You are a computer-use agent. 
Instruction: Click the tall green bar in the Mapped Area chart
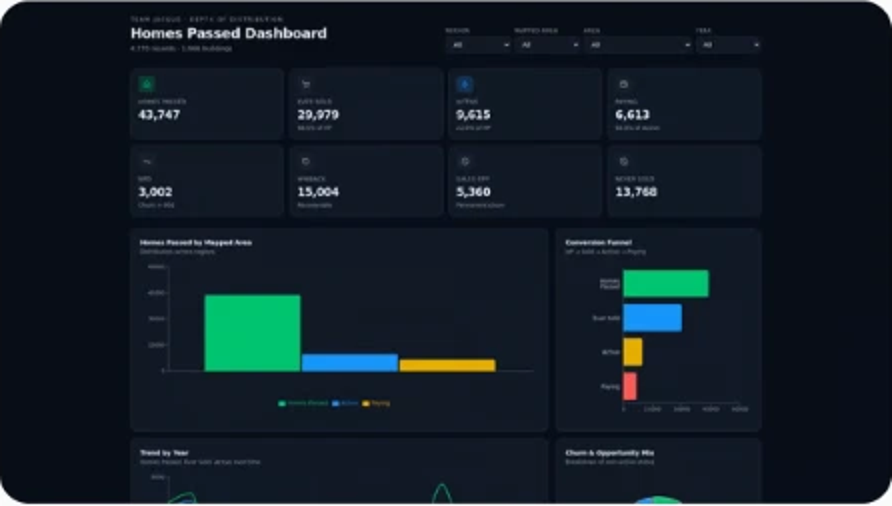tap(253, 333)
